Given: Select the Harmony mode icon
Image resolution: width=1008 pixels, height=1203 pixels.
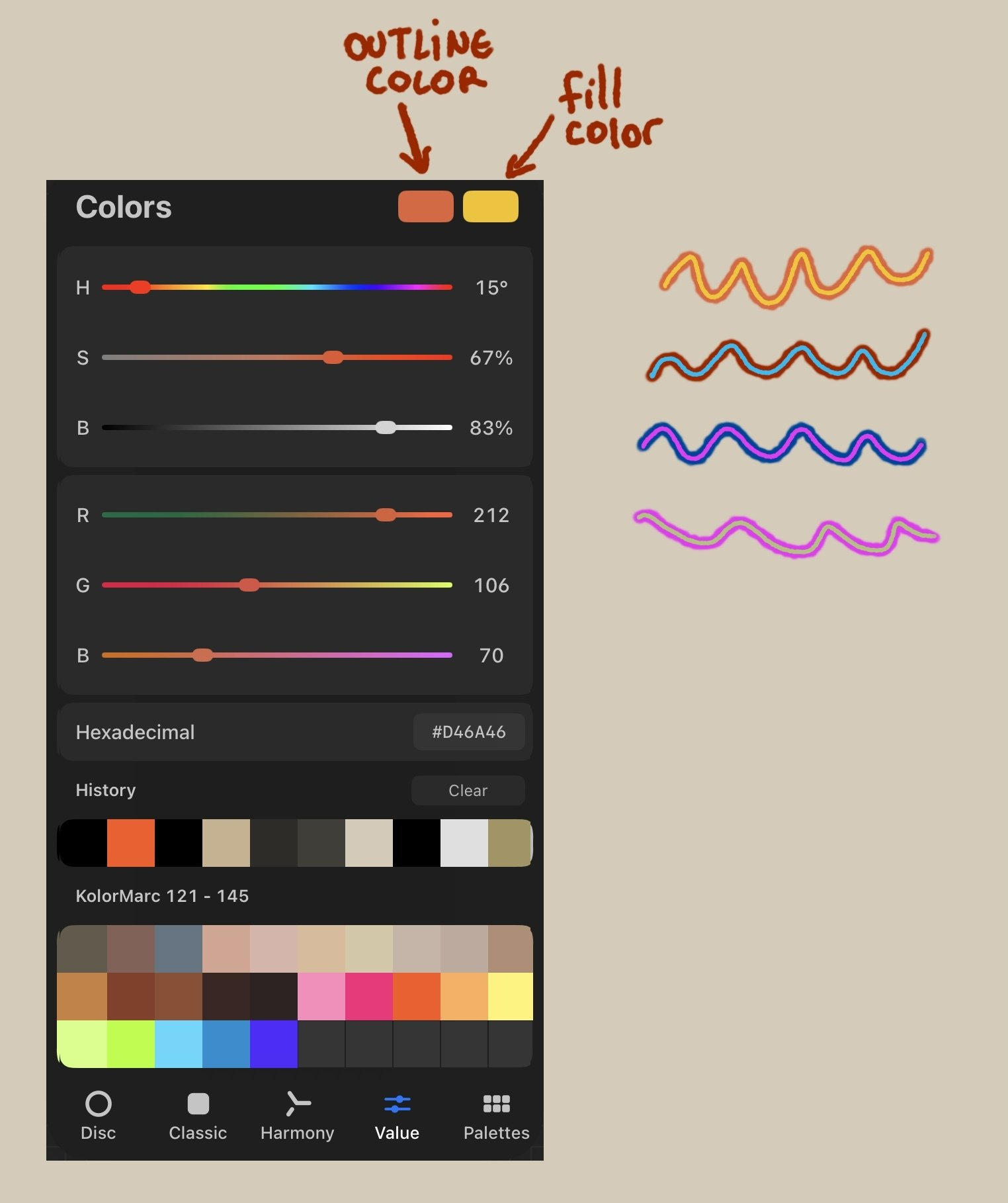Looking at the screenshot, I should coord(298,1104).
